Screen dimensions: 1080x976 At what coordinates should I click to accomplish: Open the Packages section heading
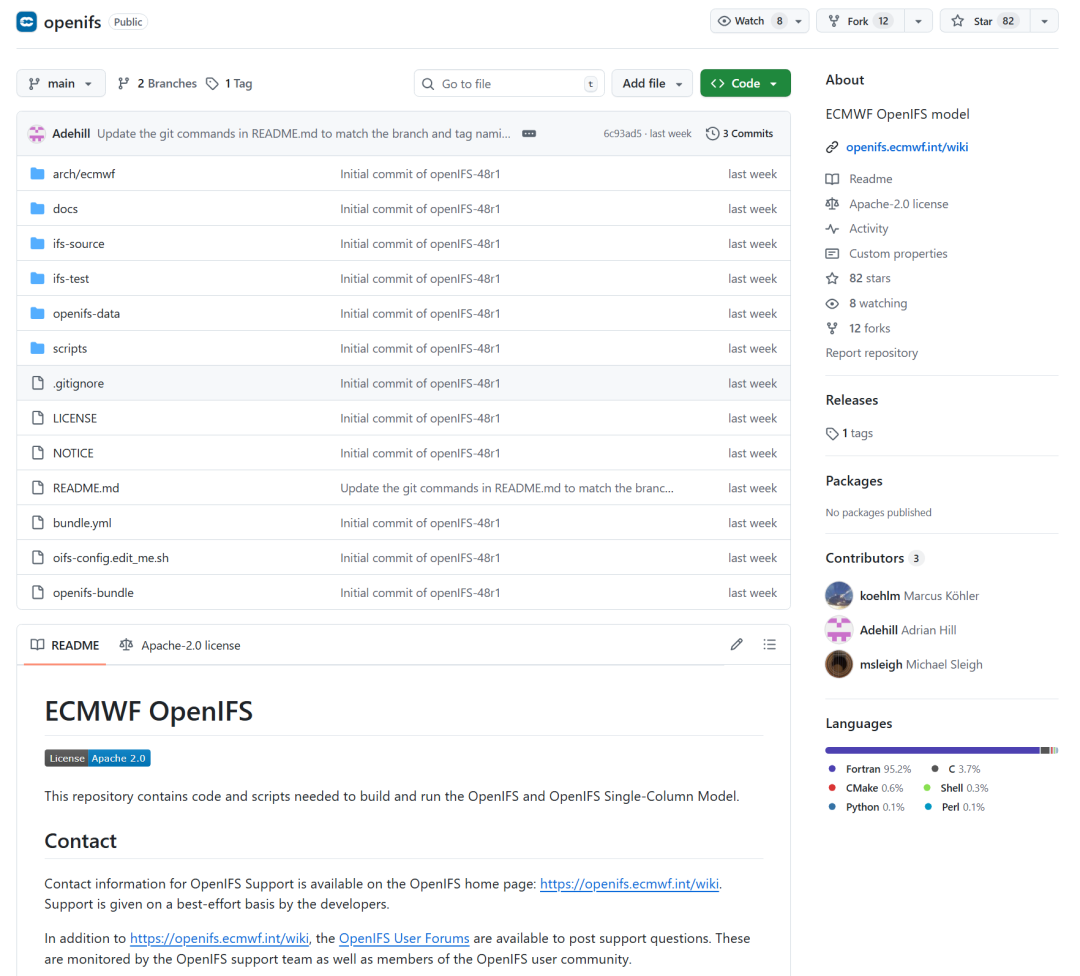(854, 481)
